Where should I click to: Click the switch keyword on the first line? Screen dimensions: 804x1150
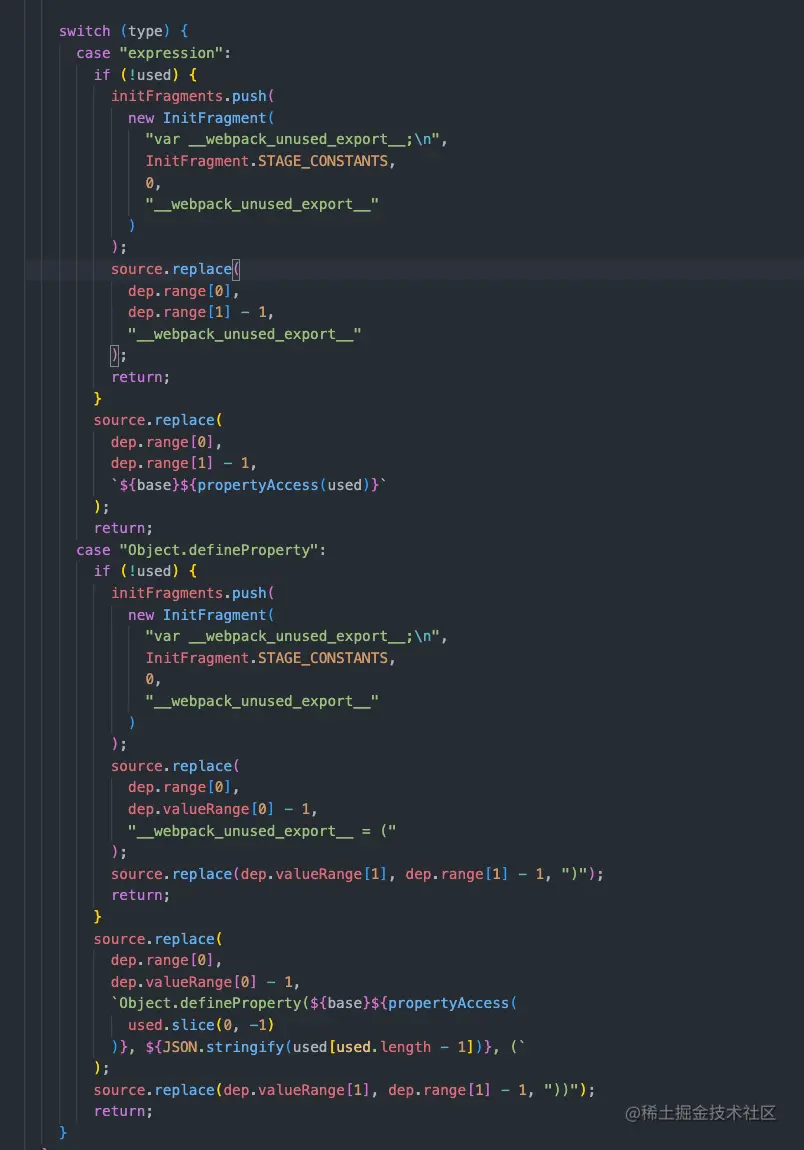(x=84, y=30)
